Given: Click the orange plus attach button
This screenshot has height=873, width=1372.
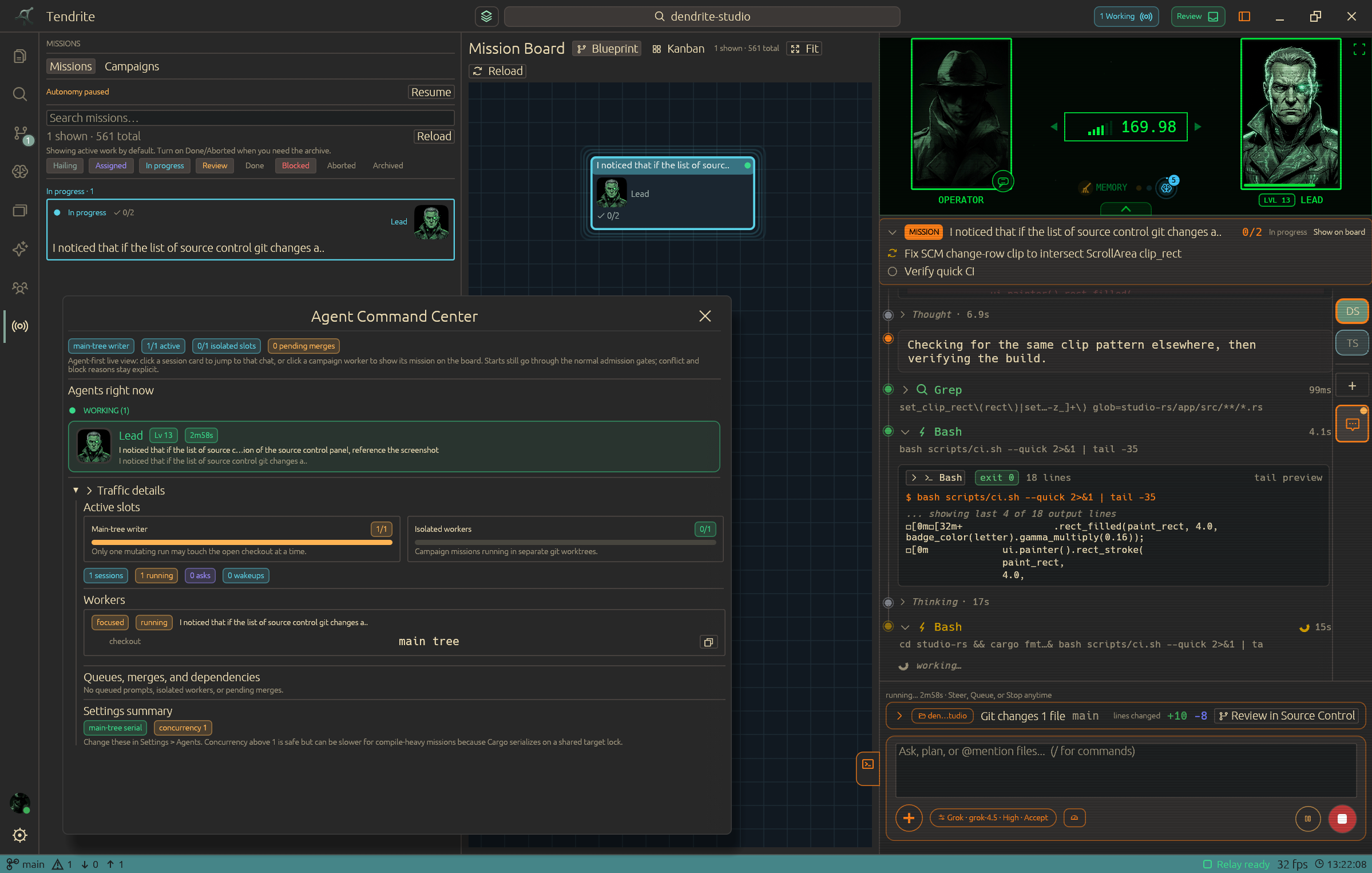Looking at the screenshot, I should (x=909, y=818).
